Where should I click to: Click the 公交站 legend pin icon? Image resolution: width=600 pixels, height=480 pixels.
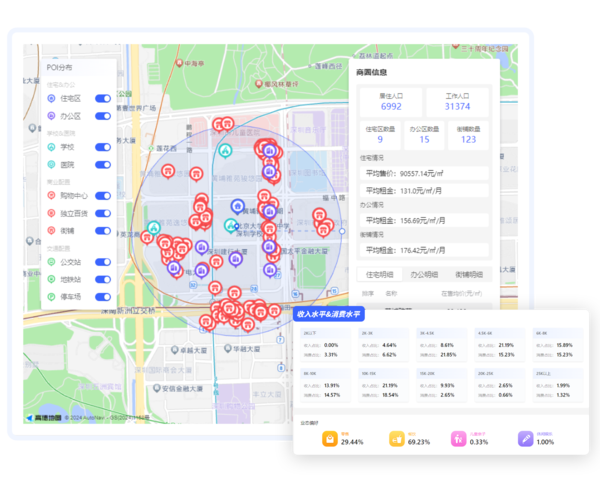coord(51,262)
